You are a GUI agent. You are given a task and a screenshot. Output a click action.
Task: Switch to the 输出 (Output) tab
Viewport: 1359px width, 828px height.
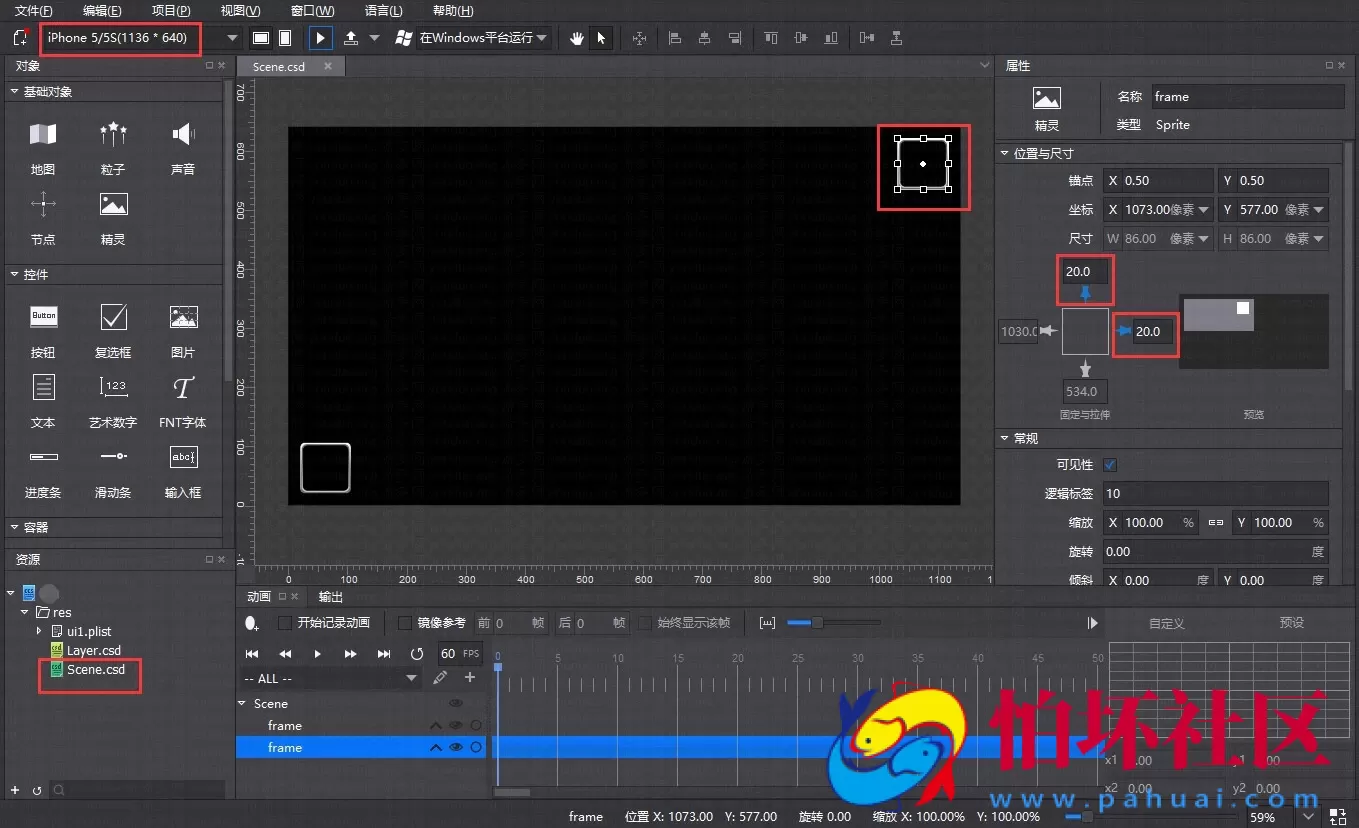tap(330, 598)
